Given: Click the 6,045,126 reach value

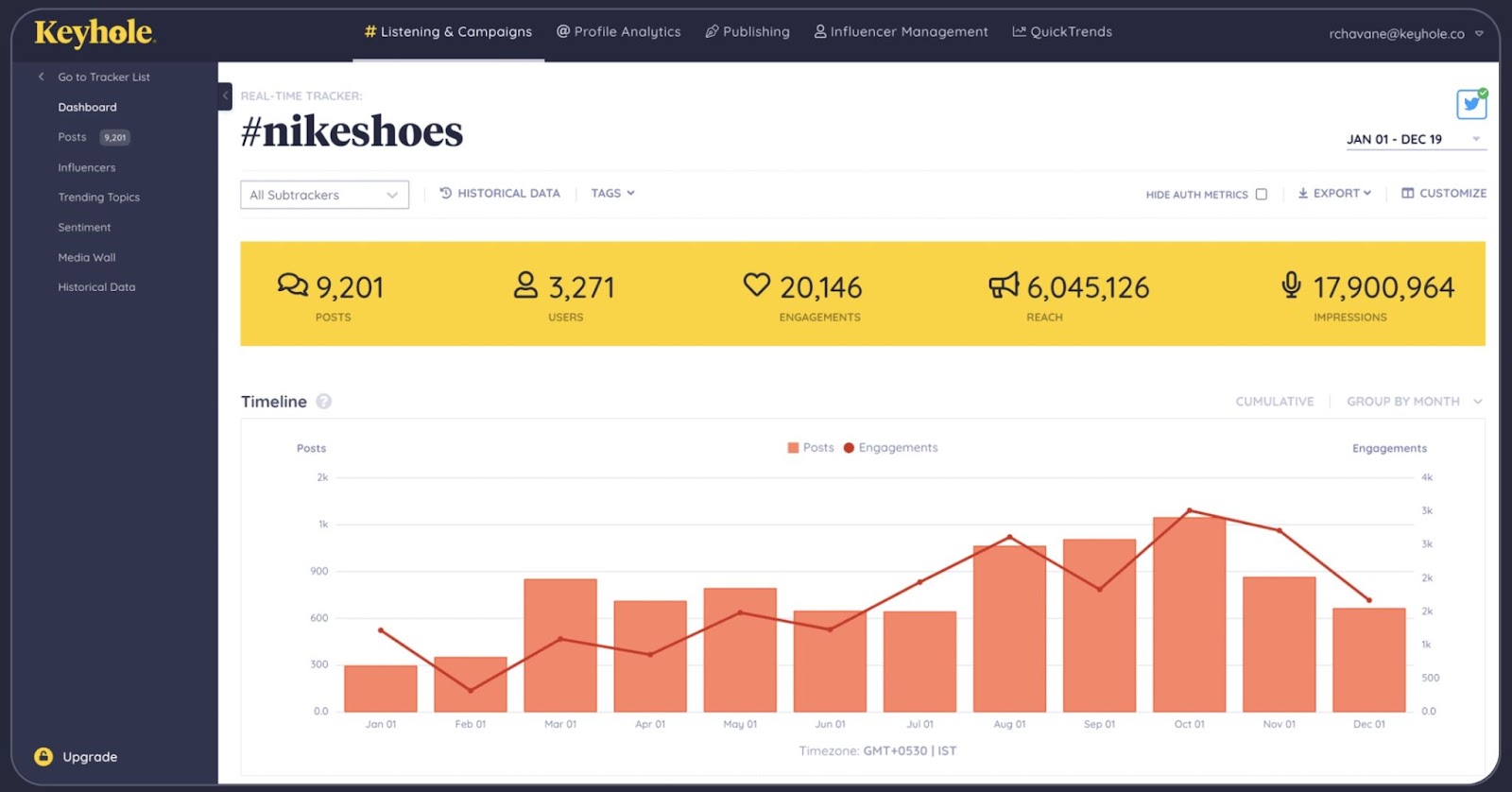Looking at the screenshot, I should click(x=1088, y=287).
